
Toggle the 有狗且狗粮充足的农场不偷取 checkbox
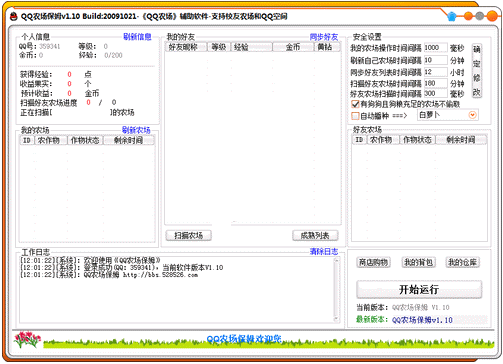tap(355, 104)
